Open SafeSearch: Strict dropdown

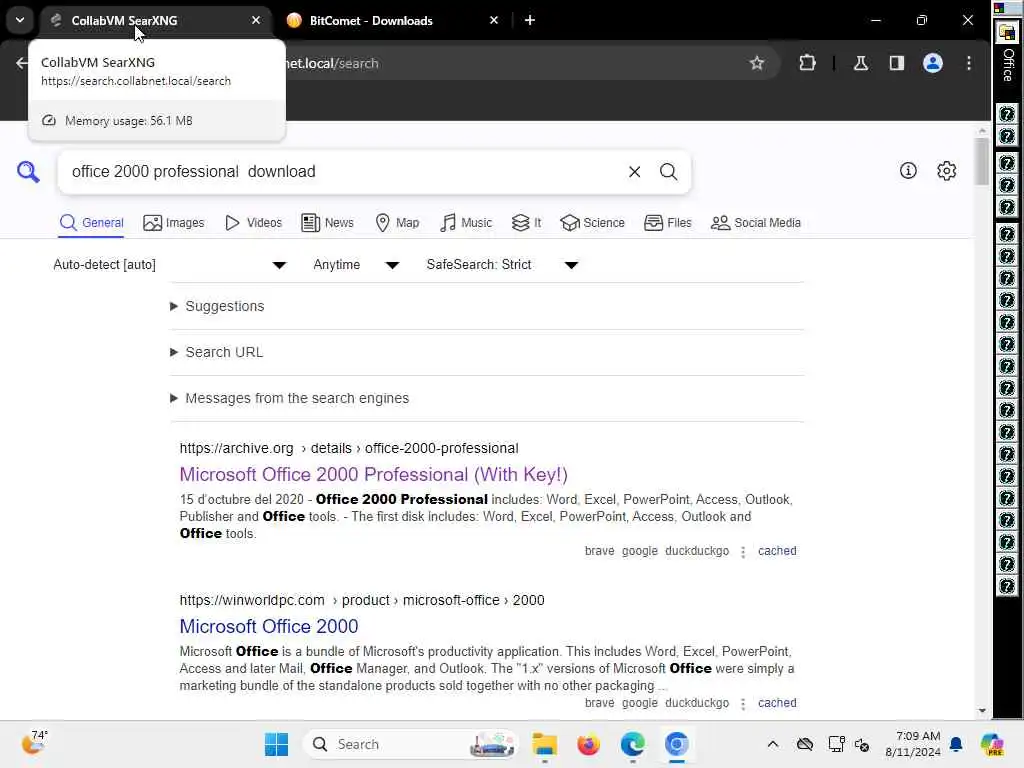pyautogui.click(x=502, y=264)
